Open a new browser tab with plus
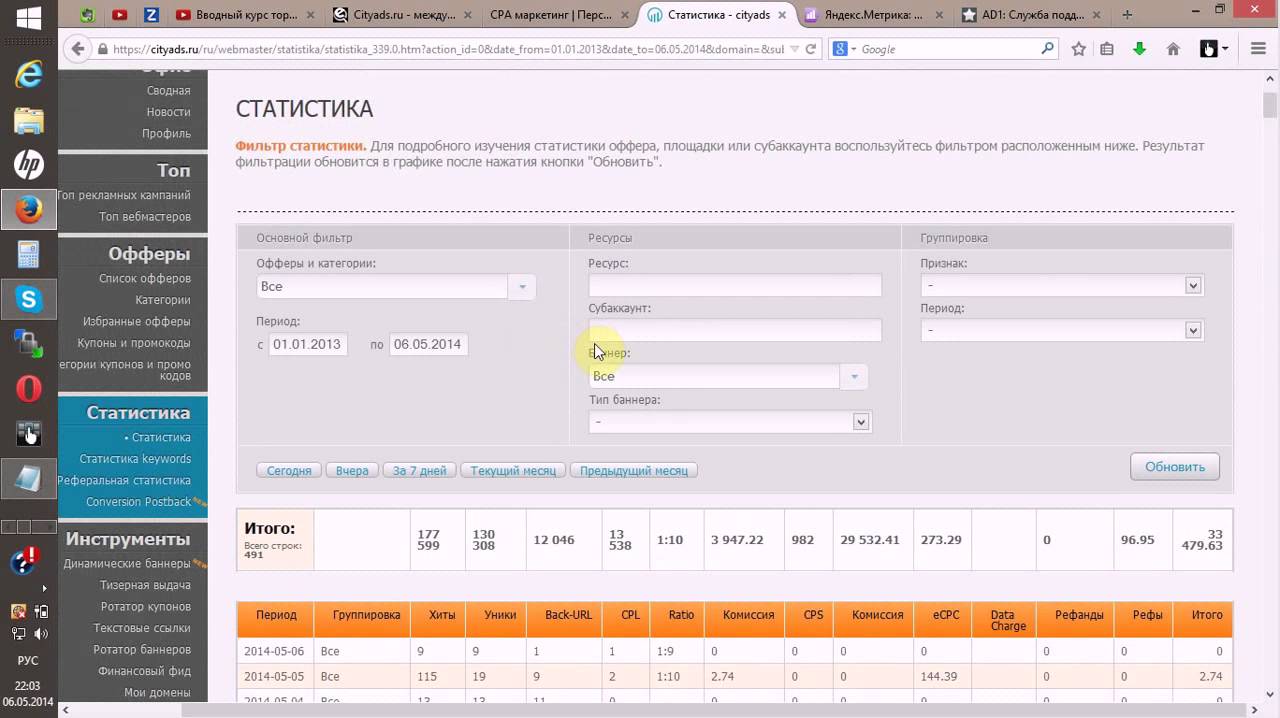Screen dimensions: 1280x718 (x=1127, y=15)
